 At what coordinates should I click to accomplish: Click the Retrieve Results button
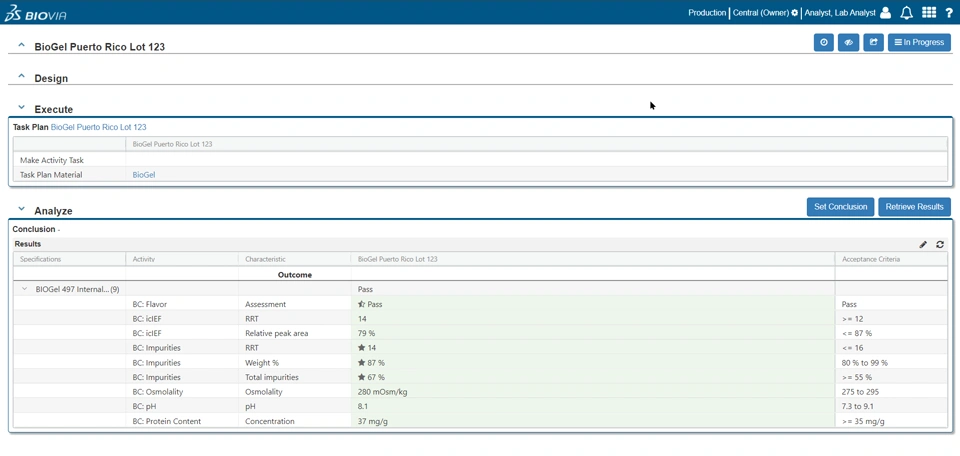914,207
